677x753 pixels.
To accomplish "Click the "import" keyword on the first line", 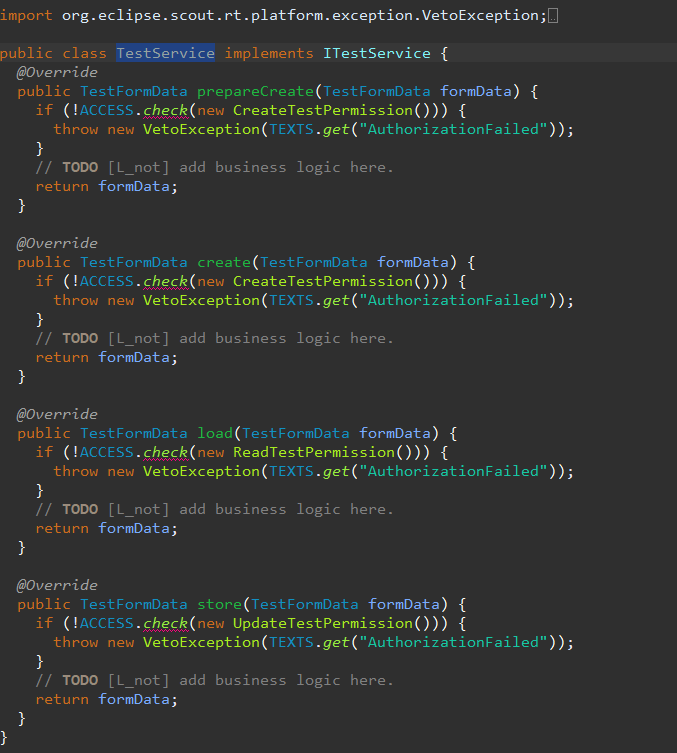I will pyautogui.click(x=26, y=15).
